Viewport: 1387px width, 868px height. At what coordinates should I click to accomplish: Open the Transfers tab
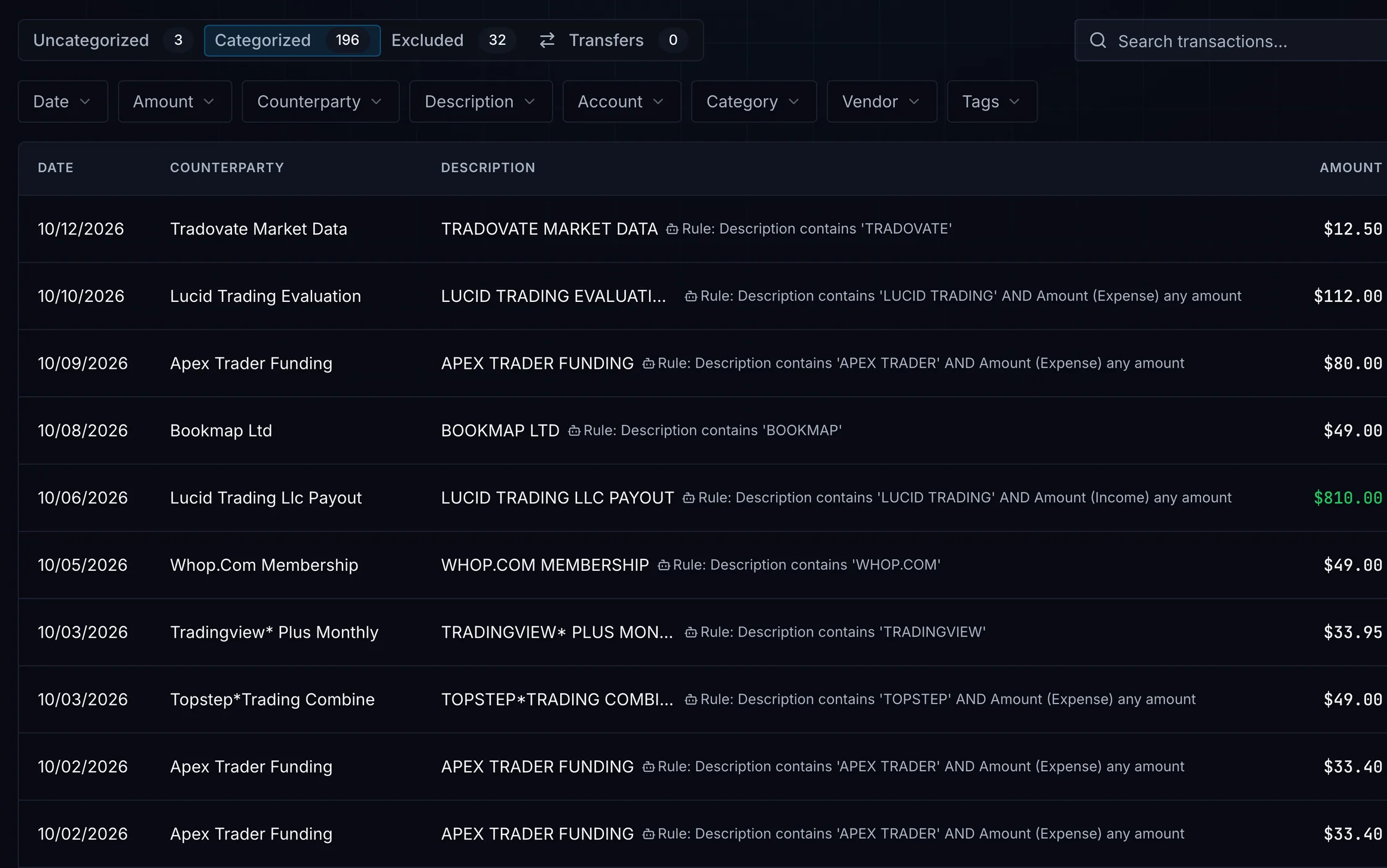pyautogui.click(x=613, y=40)
